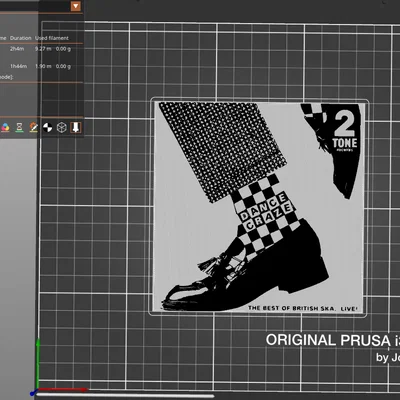Select the 1h44m duration value
400x400 pixels.
18,66
